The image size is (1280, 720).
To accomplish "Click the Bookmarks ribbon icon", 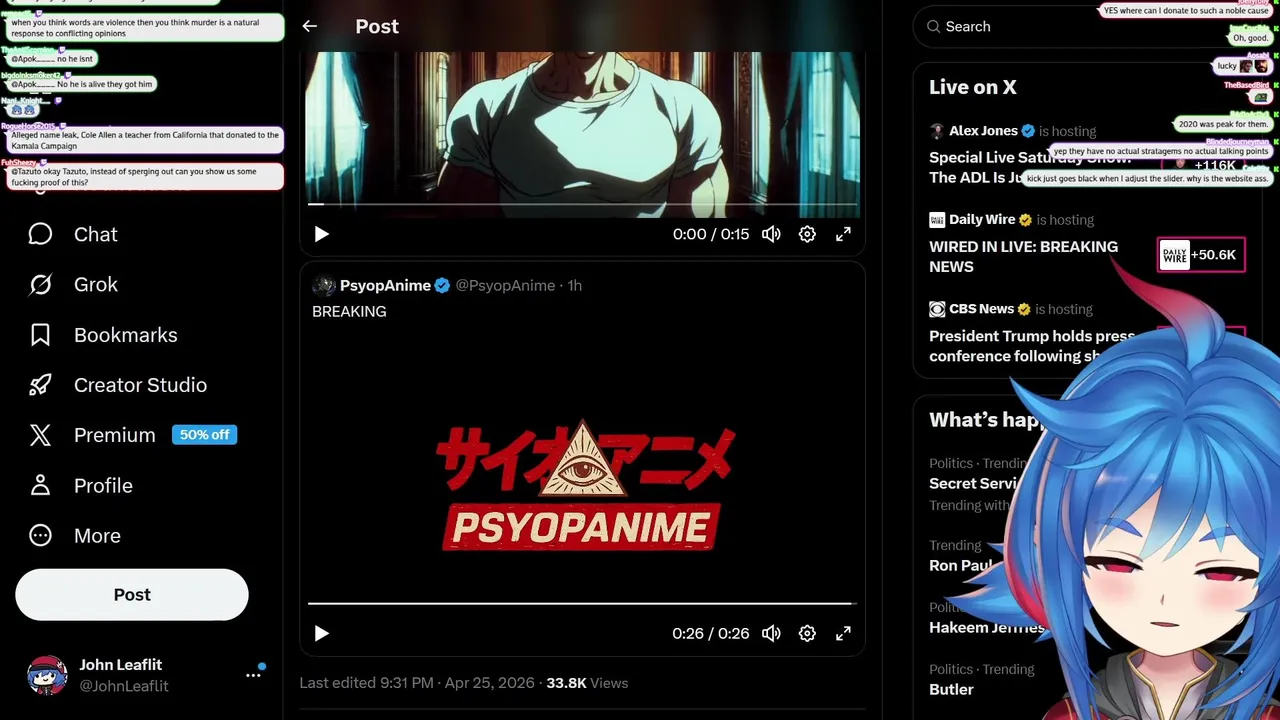I will (x=40, y=335).
